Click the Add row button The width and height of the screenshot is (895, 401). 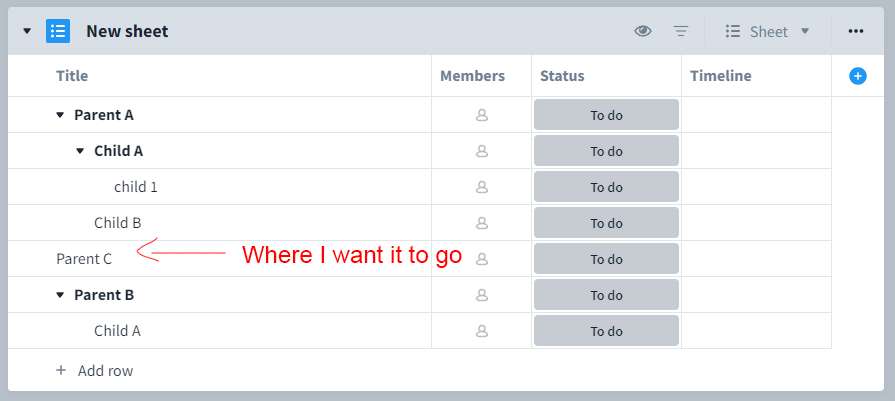point(95,371)
